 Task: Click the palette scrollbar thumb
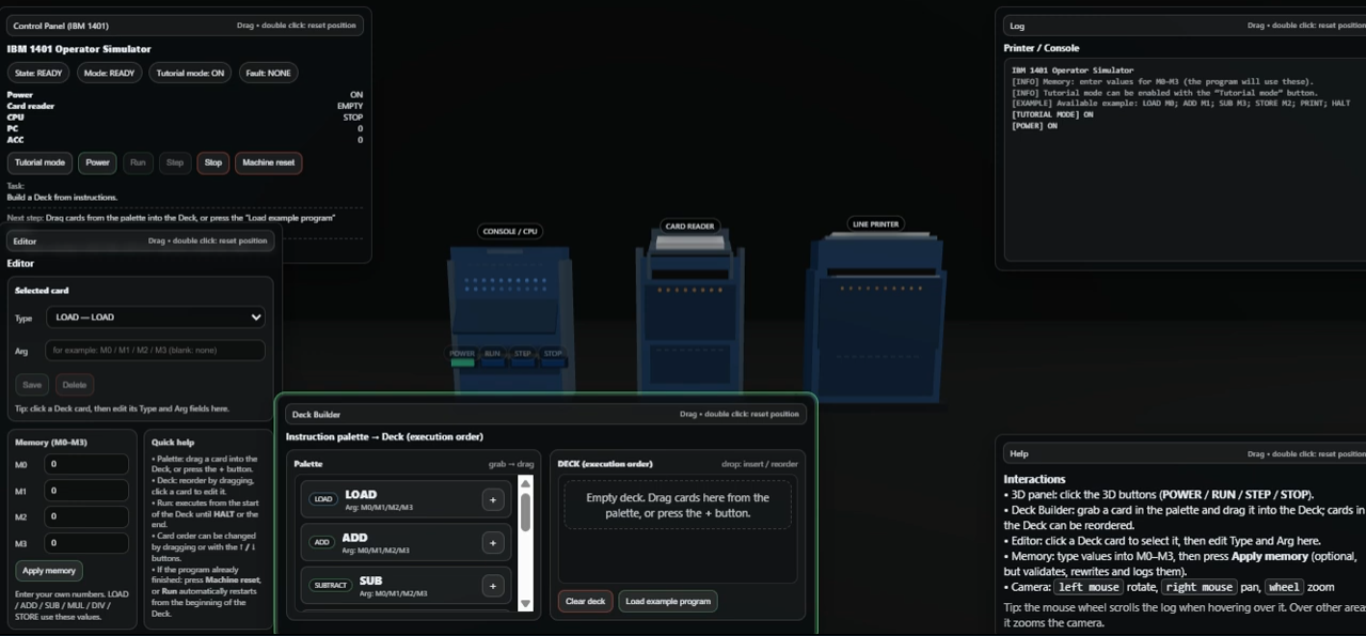tap(525, 511)
